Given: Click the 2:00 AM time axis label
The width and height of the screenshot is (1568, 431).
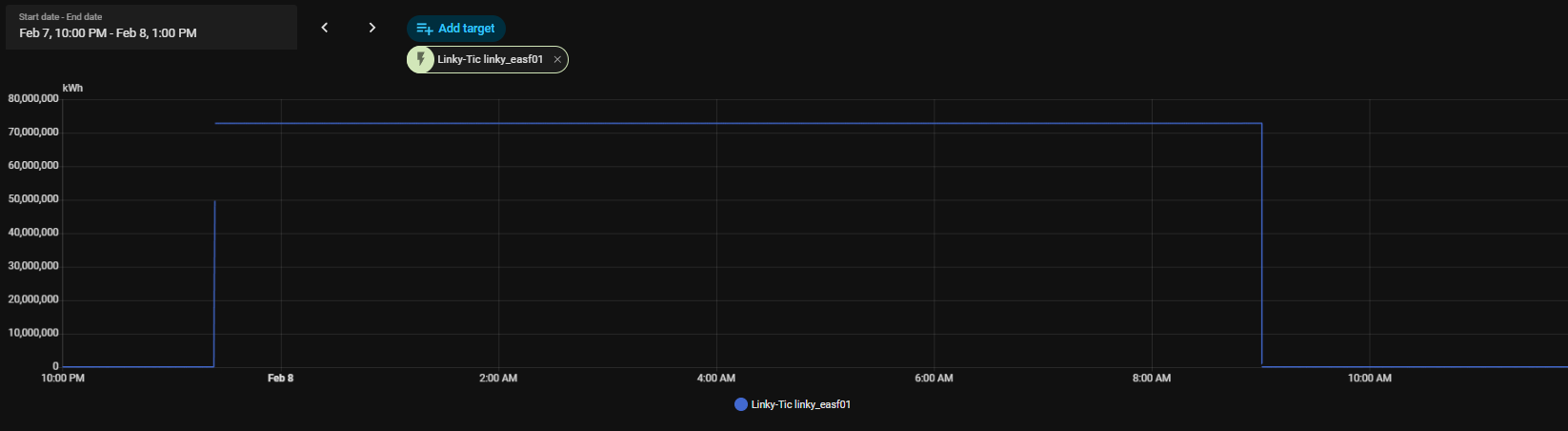Looking at the screenshot, I should point(498,379).
